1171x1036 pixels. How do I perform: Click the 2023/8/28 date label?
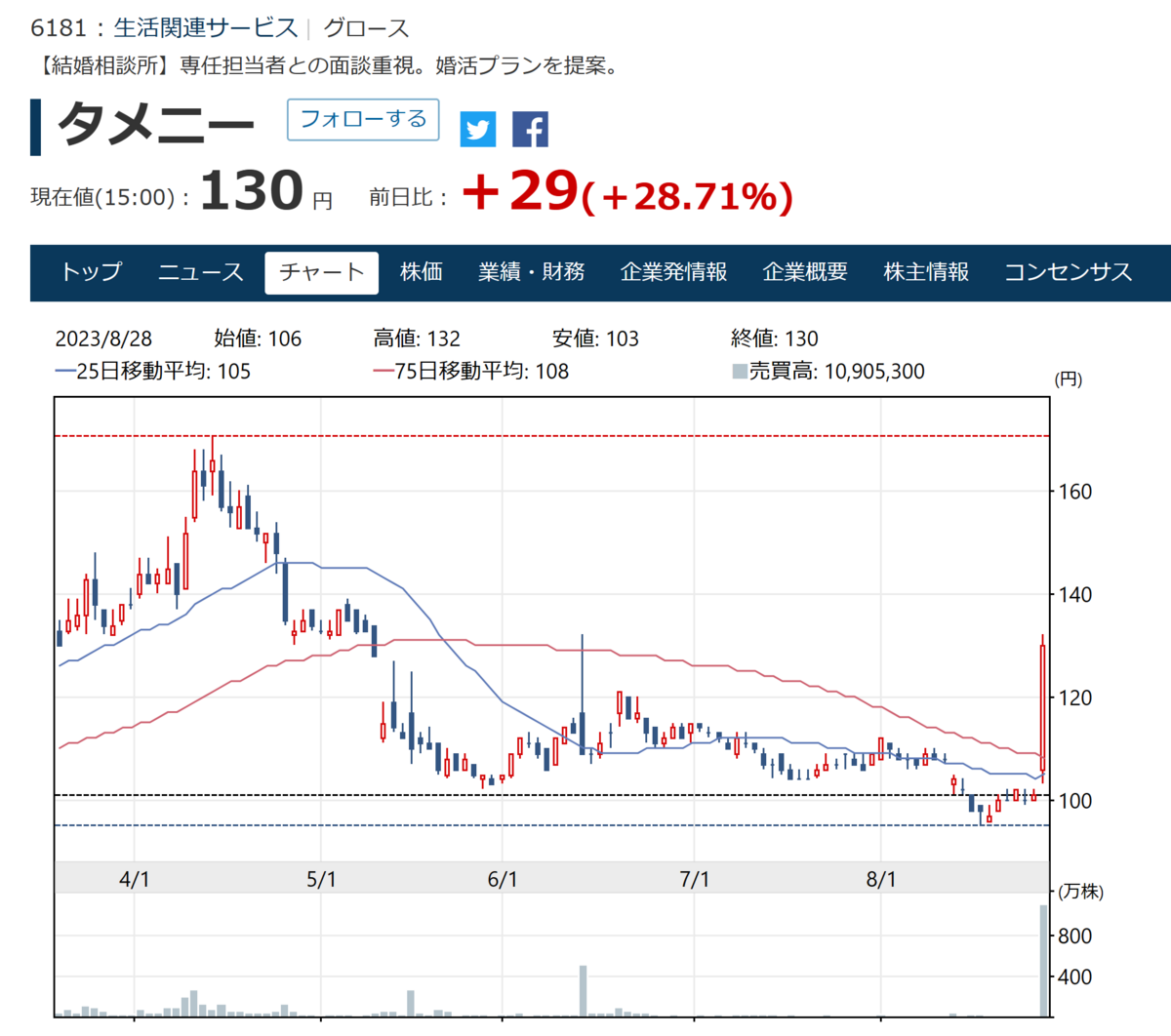click(103, 339)
